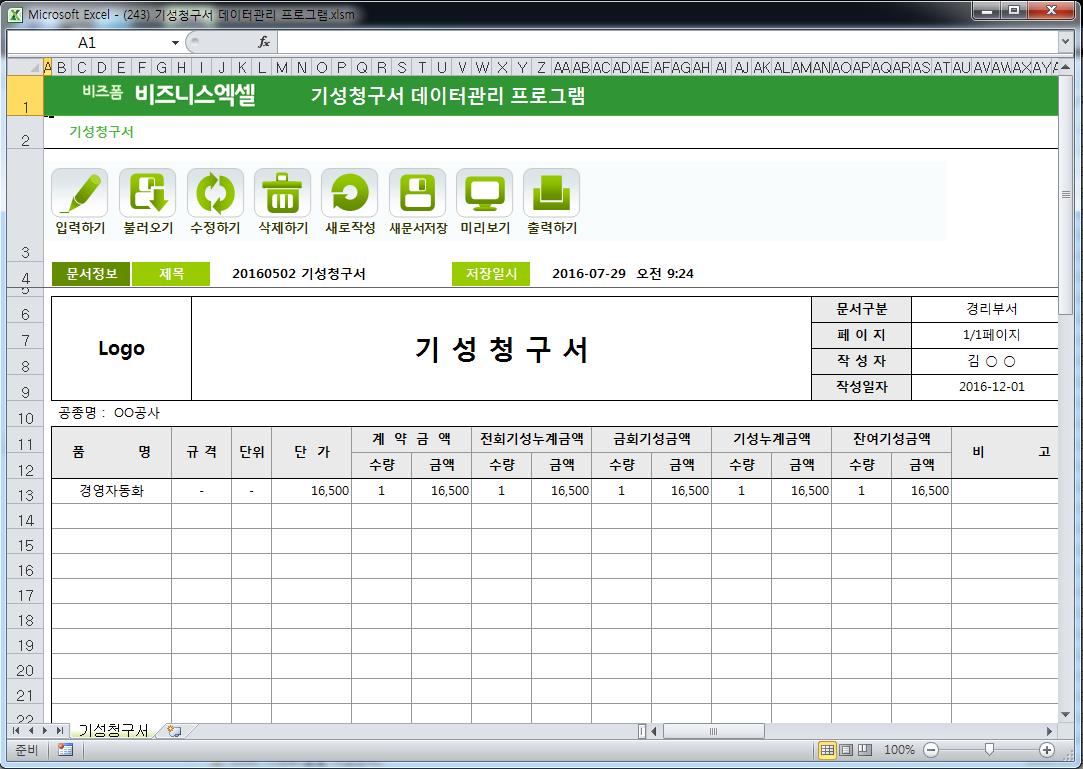The image size is (1083, 769).
Task: Click the 출력하기 printer icon
Action: coord(551,192)
